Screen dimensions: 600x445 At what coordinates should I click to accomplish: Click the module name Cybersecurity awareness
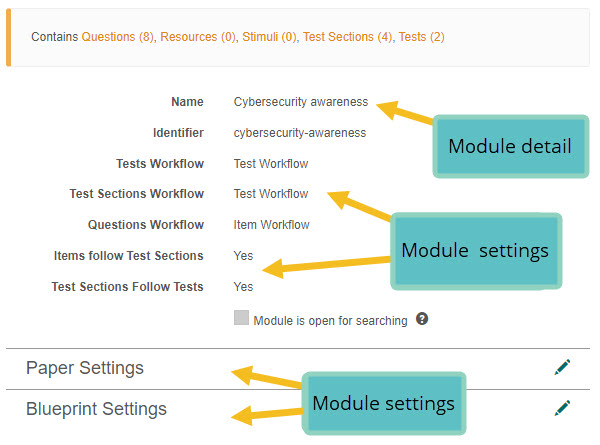pos(301,101)
